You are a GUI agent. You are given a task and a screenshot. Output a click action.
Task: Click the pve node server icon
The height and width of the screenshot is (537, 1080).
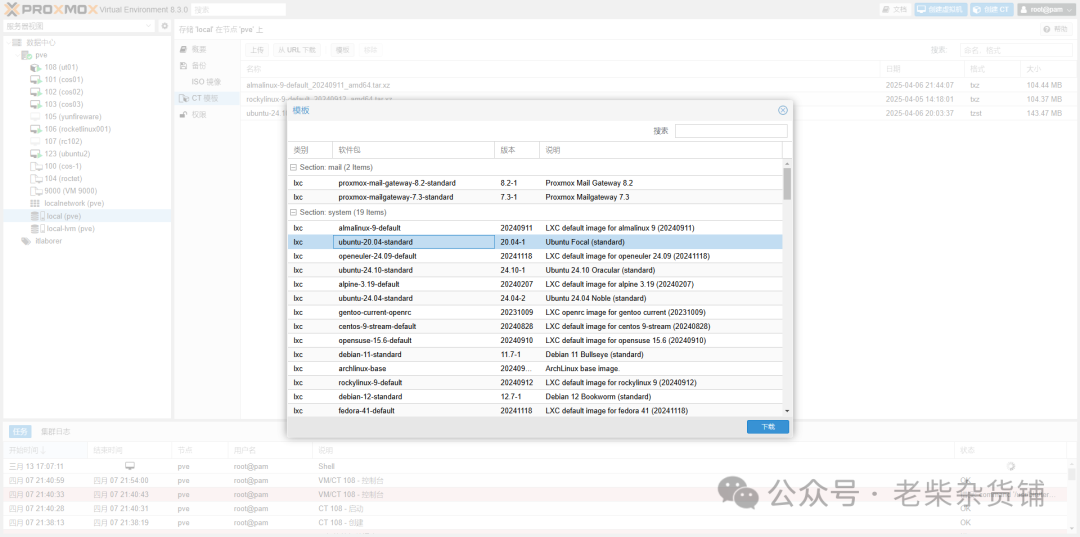click(26, 55)
